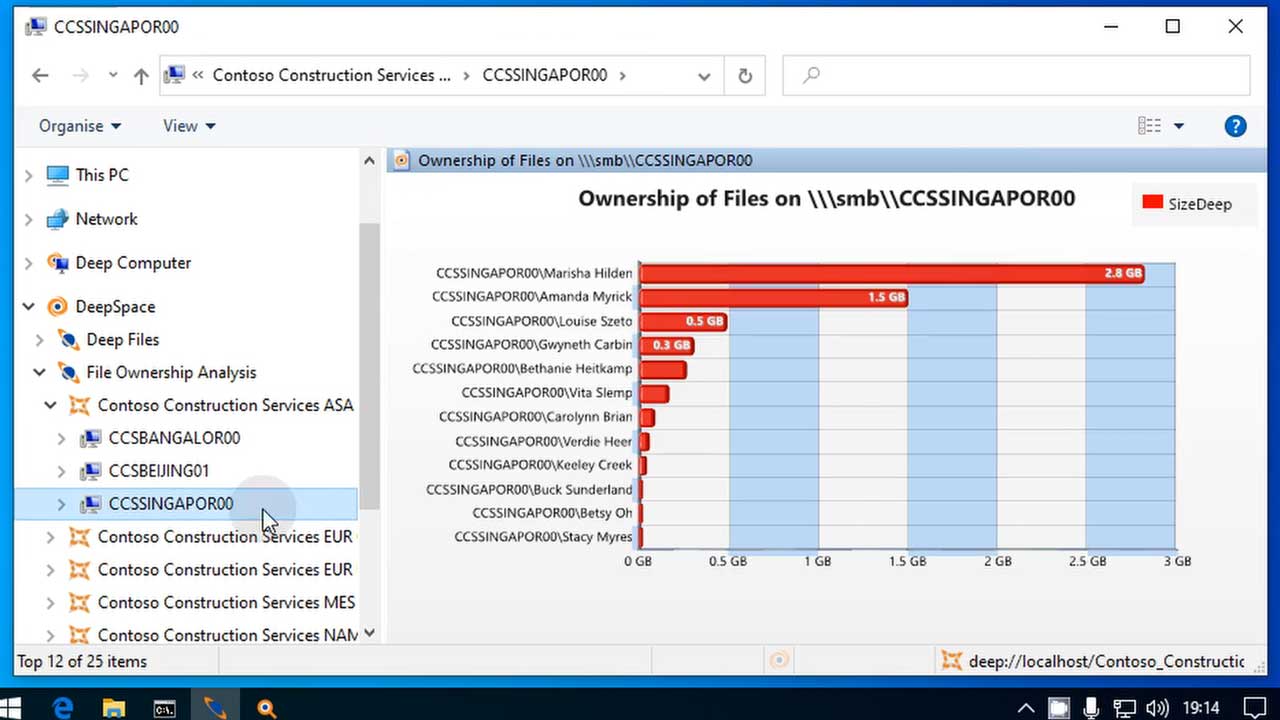The image size is (1280, 720).
Task: Click the blue Help icon
Action: (1235, 126)
